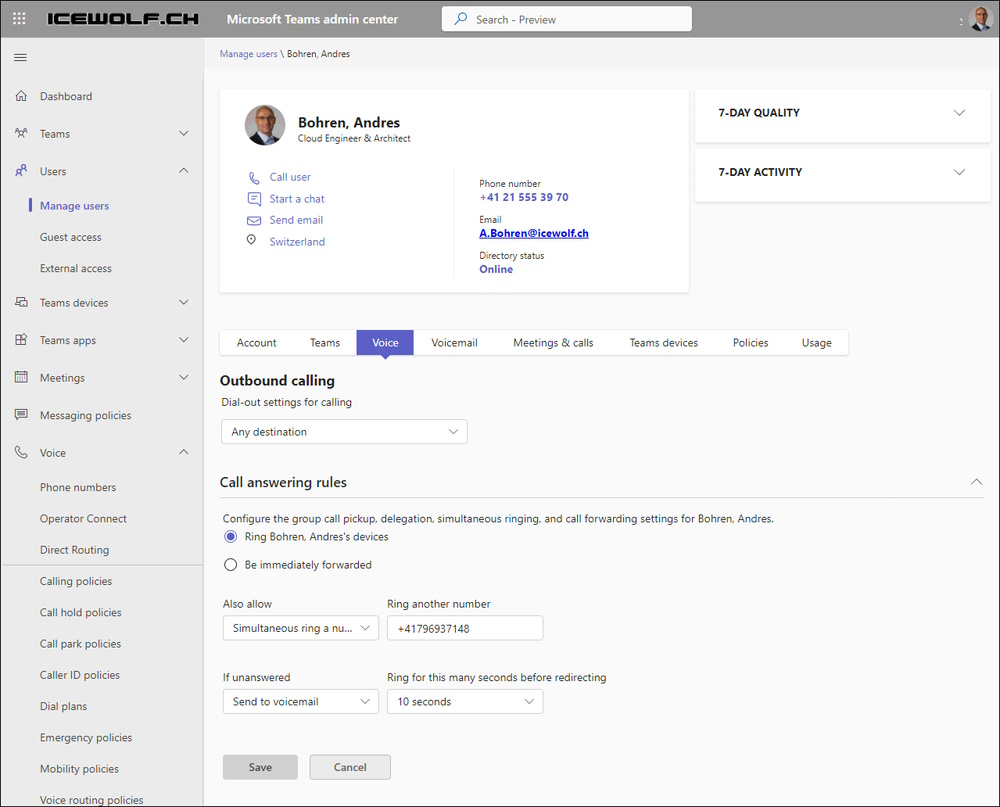Image resolution: width=1000 pixels, height=807 pixels.
Task: Click the Manage users breadcrumb link
Action: [248, 54]
